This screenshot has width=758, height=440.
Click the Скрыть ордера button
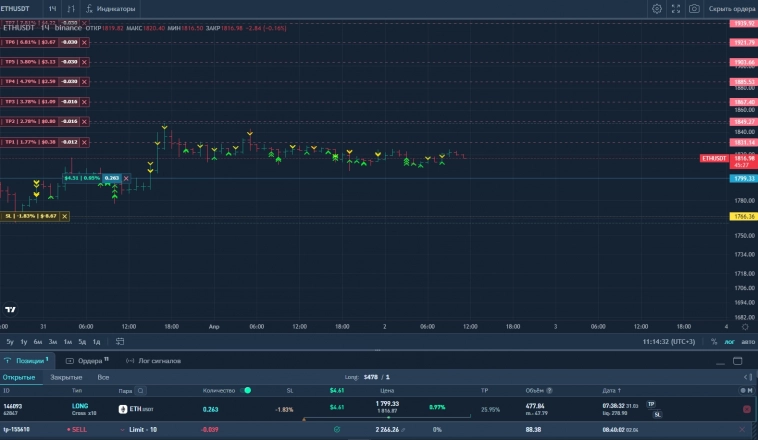click(x=732, y=8)
